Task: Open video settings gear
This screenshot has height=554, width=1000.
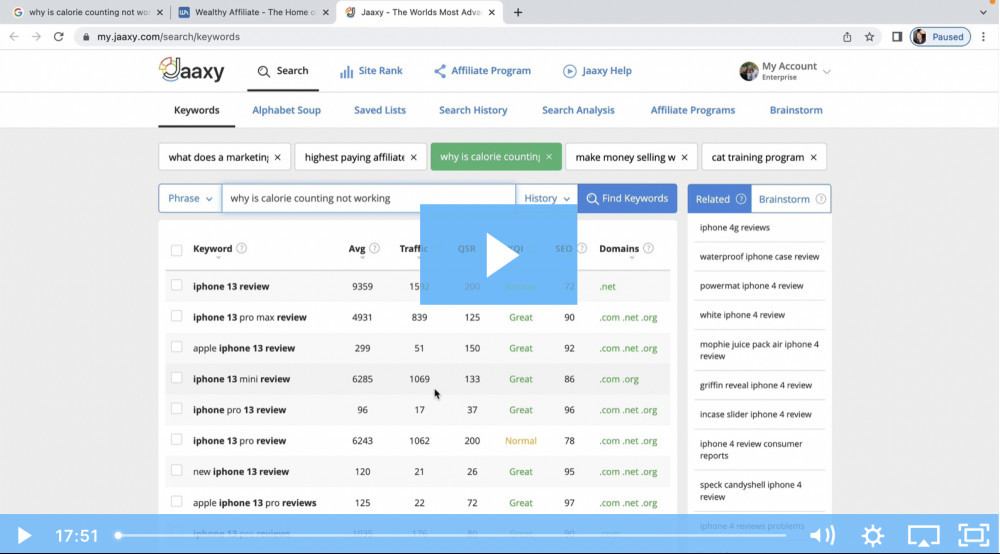Action: (x=872, y=536)
